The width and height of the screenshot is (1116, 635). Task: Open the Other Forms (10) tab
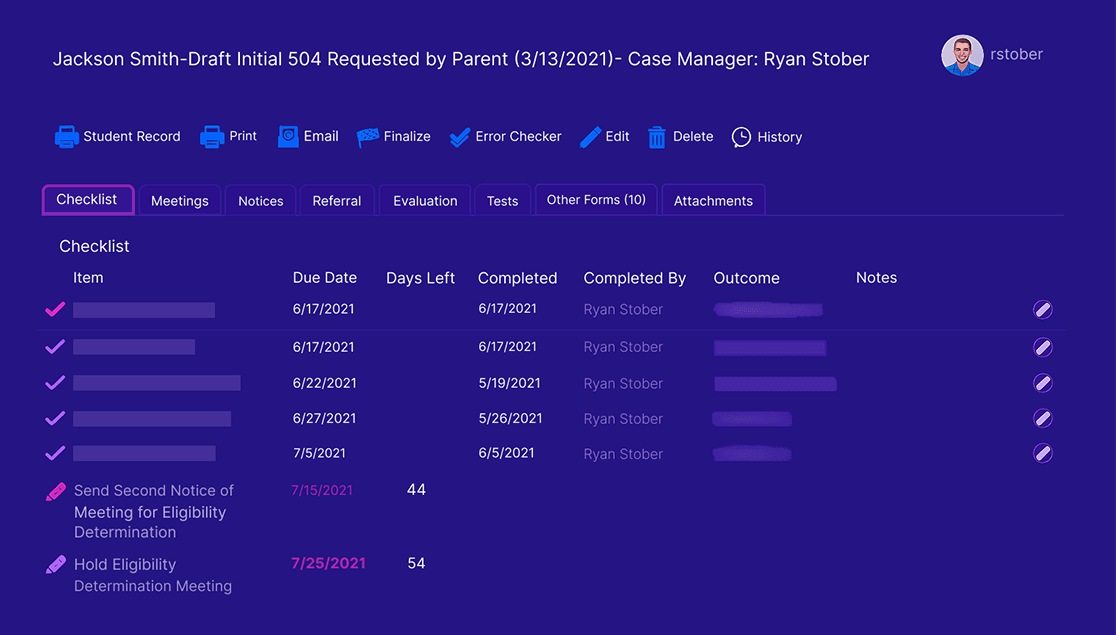coord(595,200)
